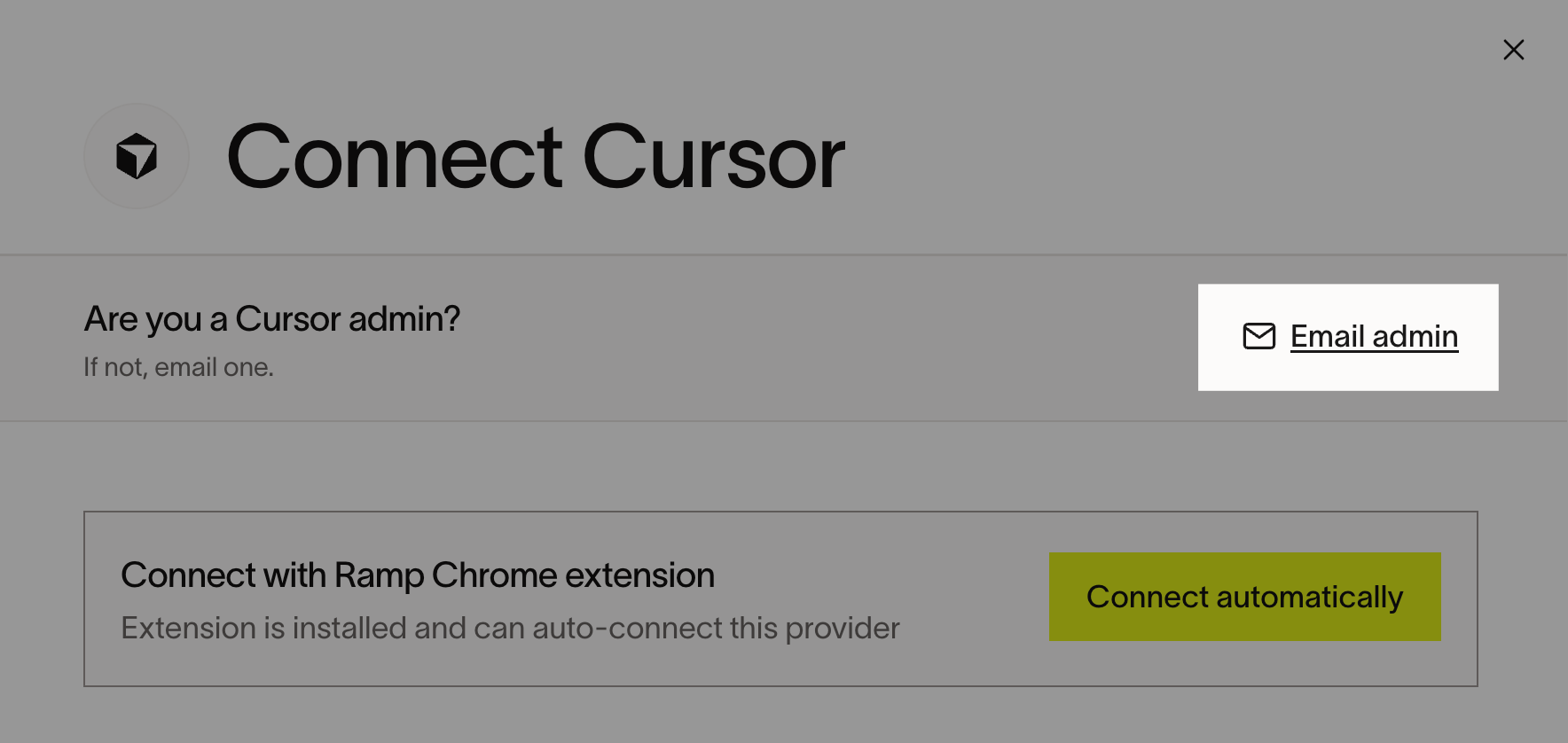Select the Ramp Chrome extension card
The image size is (1568, 743).
click(780, 598)
